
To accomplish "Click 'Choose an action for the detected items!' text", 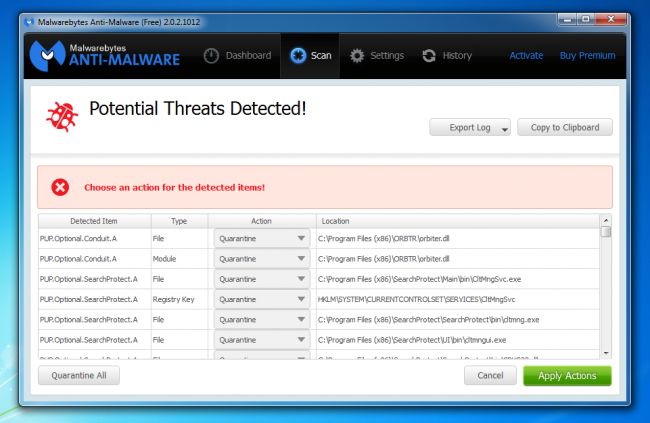I will coord(175,187).
